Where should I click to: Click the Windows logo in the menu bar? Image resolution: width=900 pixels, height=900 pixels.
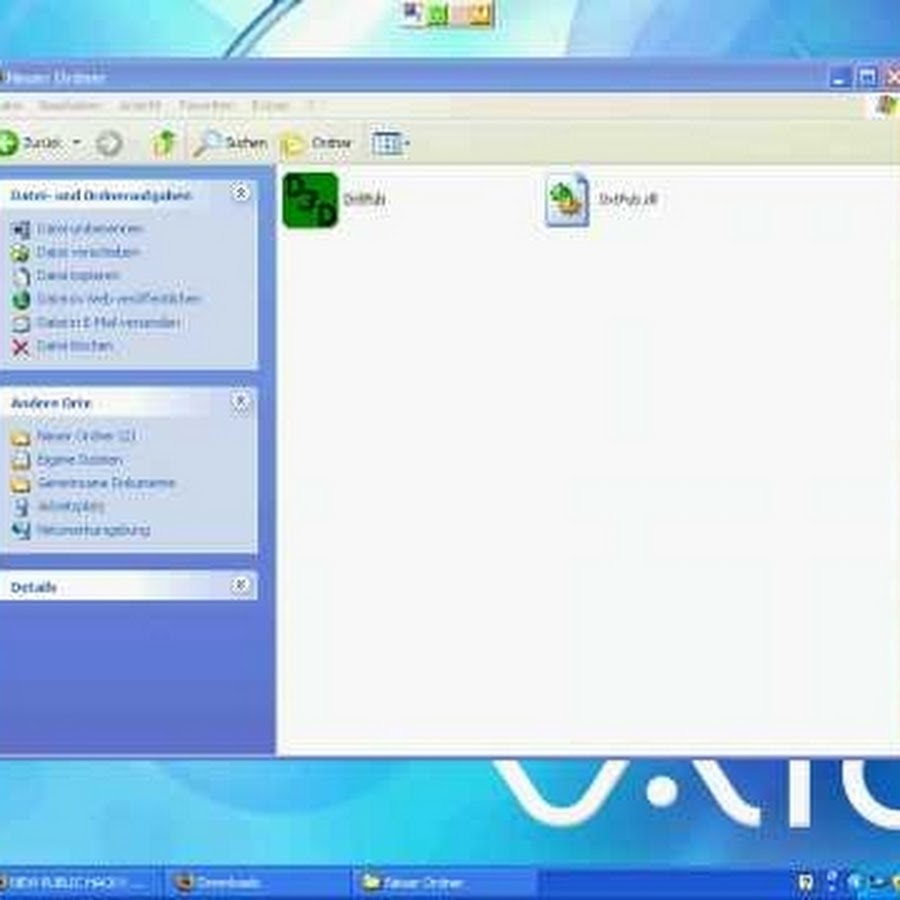point(886,106)
